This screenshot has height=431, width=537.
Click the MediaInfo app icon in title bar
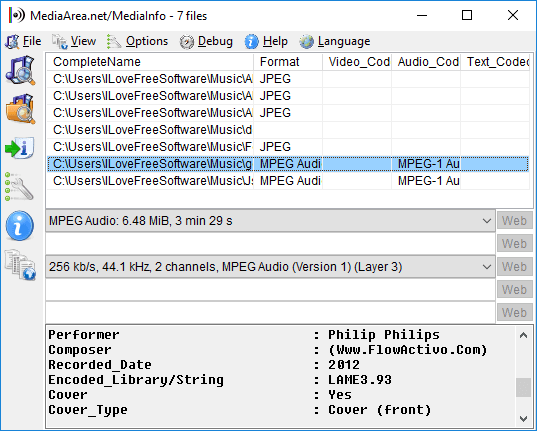(17, 15)
